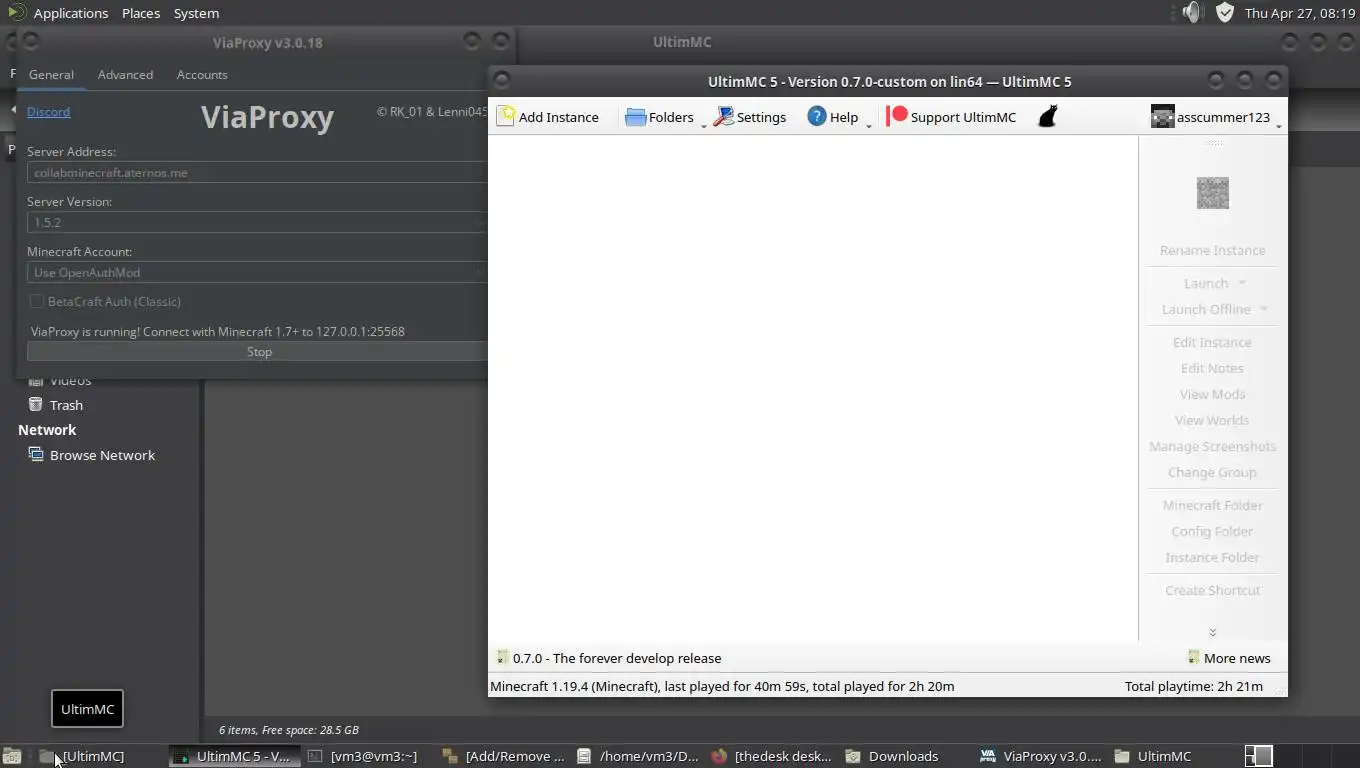
Task: Click Create Shortcut
Action: point(1212,590)
